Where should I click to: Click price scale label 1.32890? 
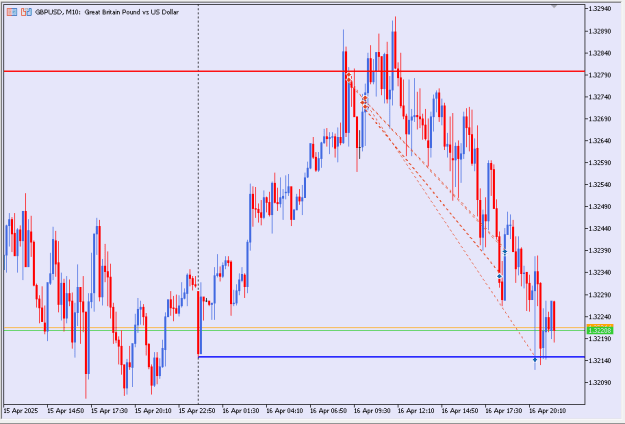pos(599,31)
